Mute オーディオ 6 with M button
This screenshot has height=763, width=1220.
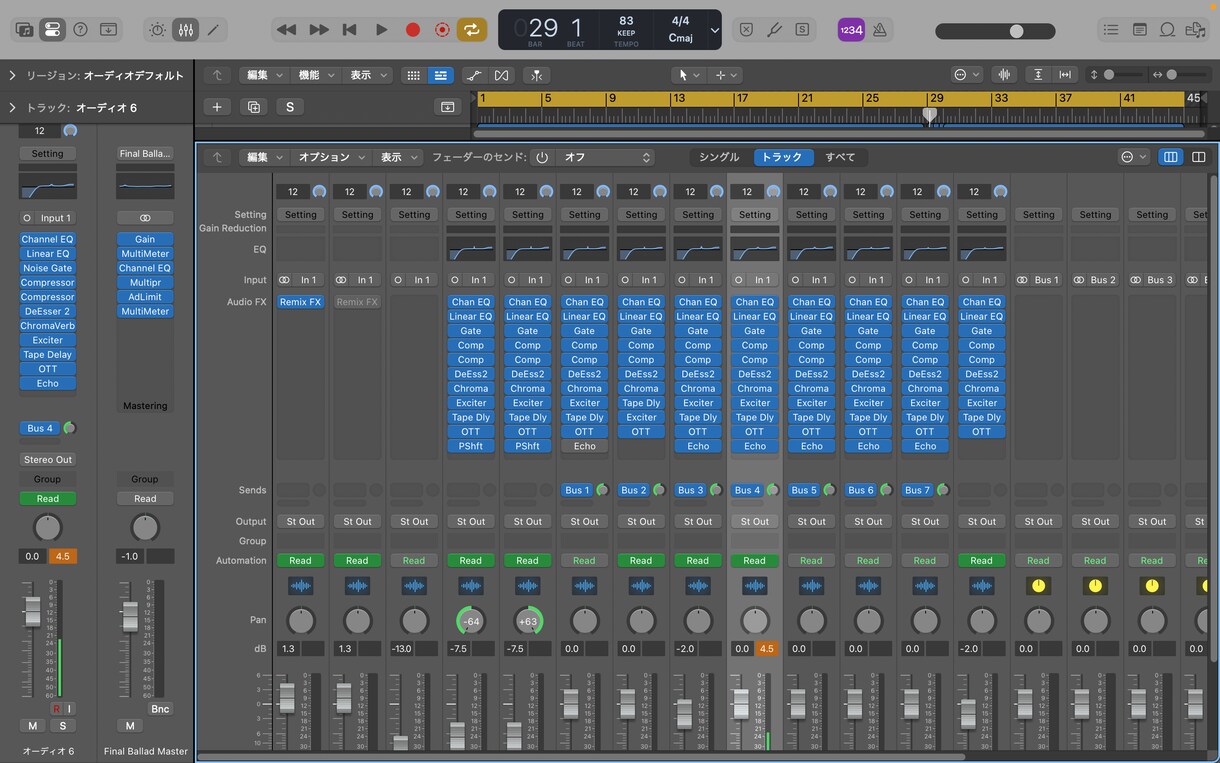pos(32,726)
